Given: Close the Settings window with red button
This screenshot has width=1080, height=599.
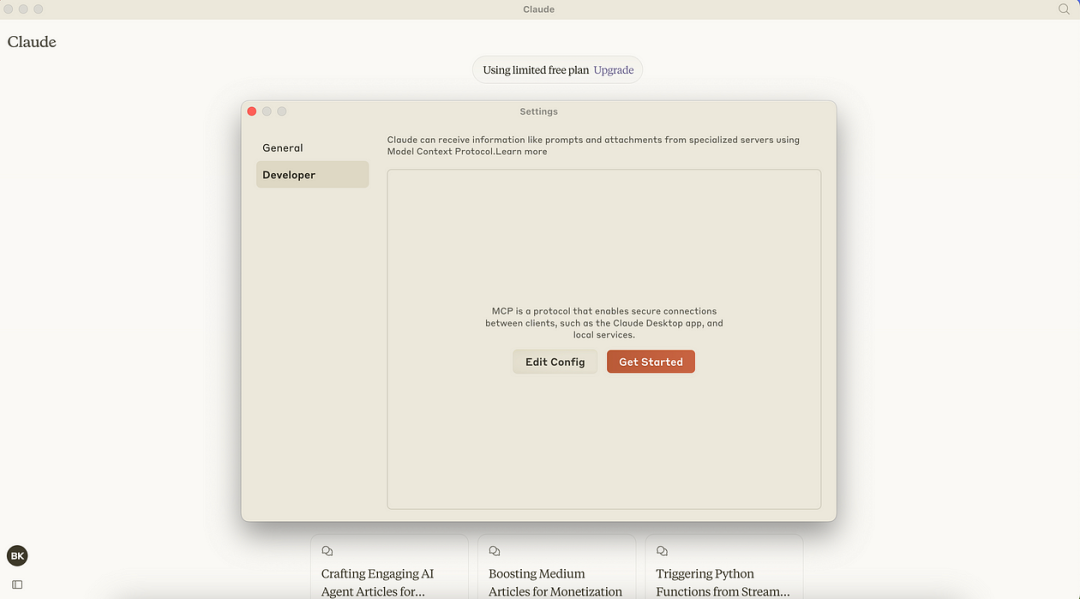Looking at the screenshot, I should [252, 112].
